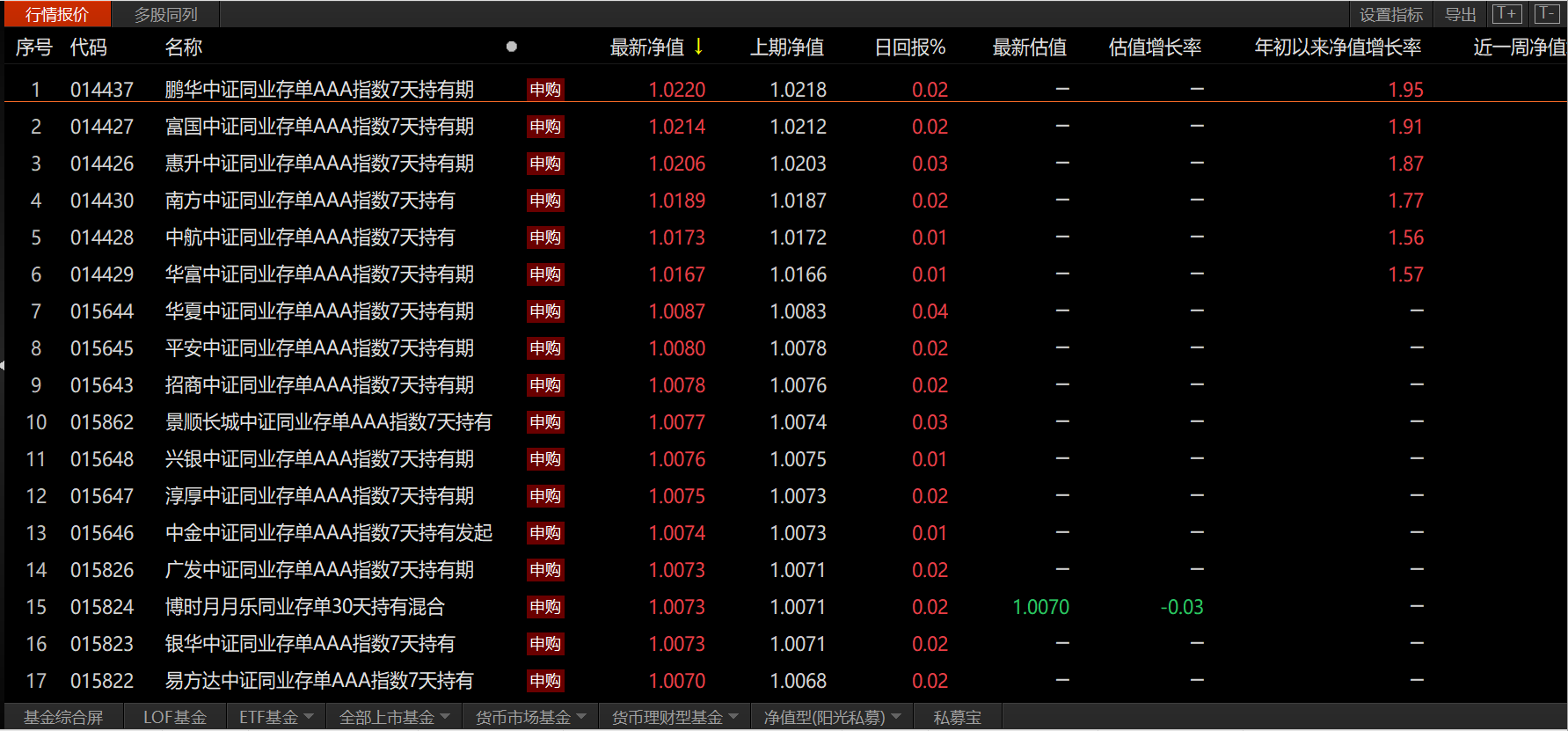Image resolution: width=1568 pixels, height=731 pixels.
Task: Sort by the 估值增长率 column header
Action: click(x=1156, y=48)
